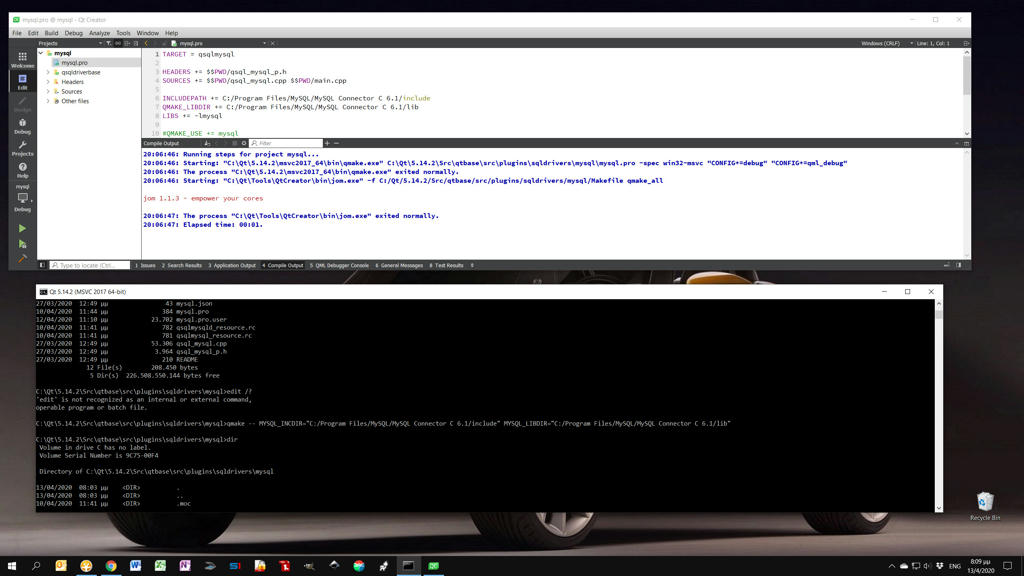Switch to Search Results tab
Screen dimensions: 1024x576
(182, 265)
